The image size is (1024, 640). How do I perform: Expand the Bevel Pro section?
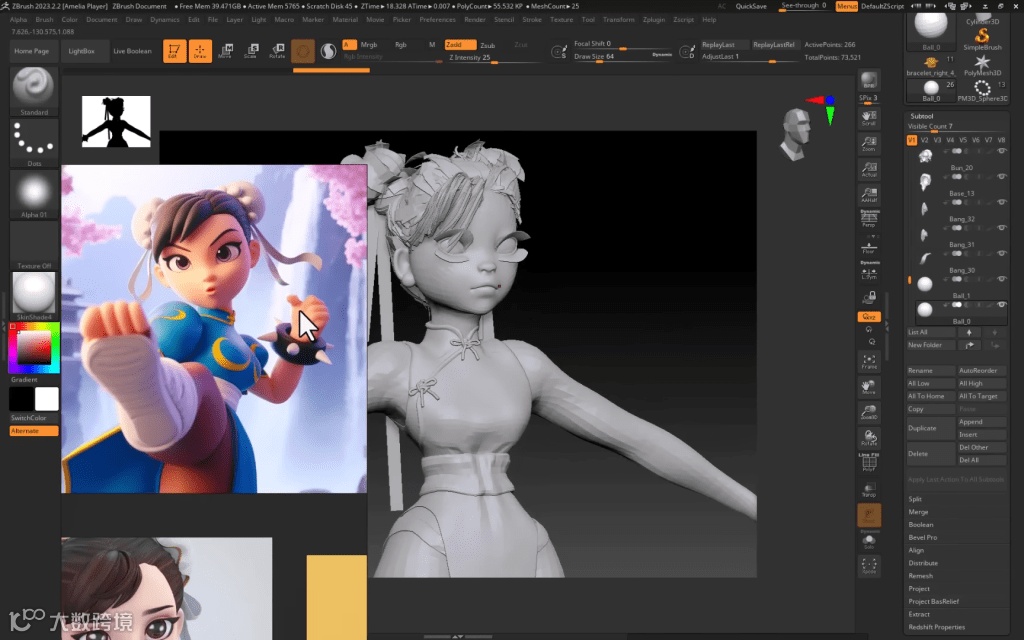coord(923,537)
